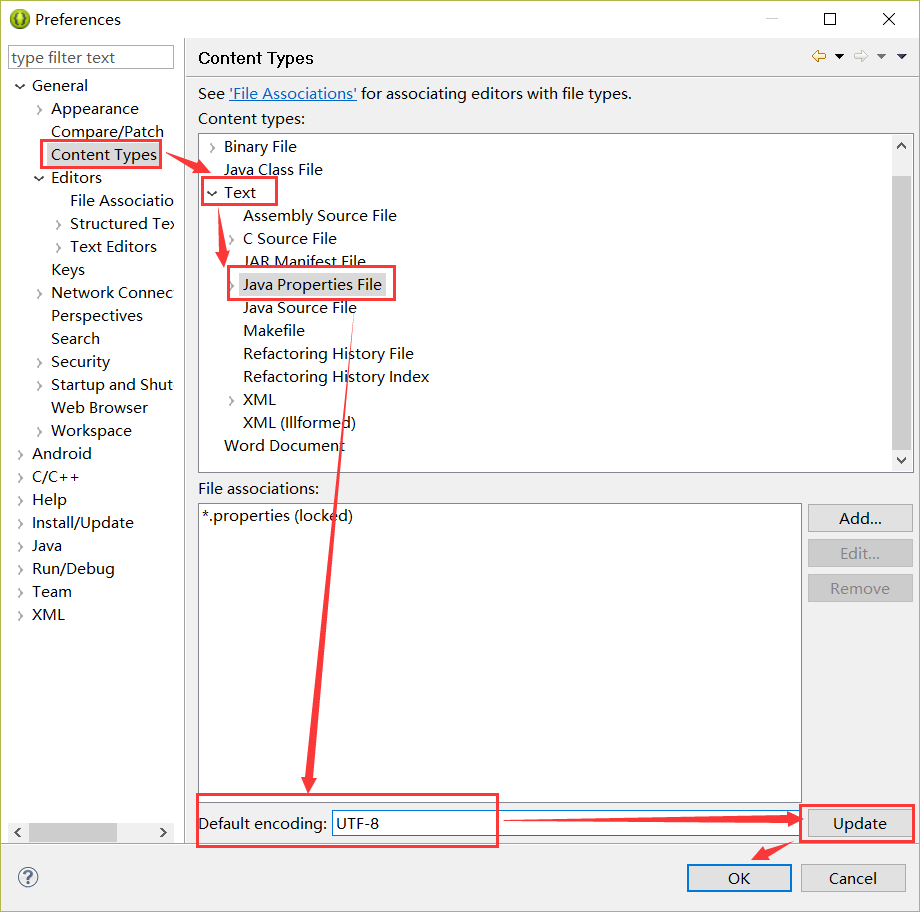Collapse the Editors tree node
Screen dimensions: 920x912
click(39, 178)
